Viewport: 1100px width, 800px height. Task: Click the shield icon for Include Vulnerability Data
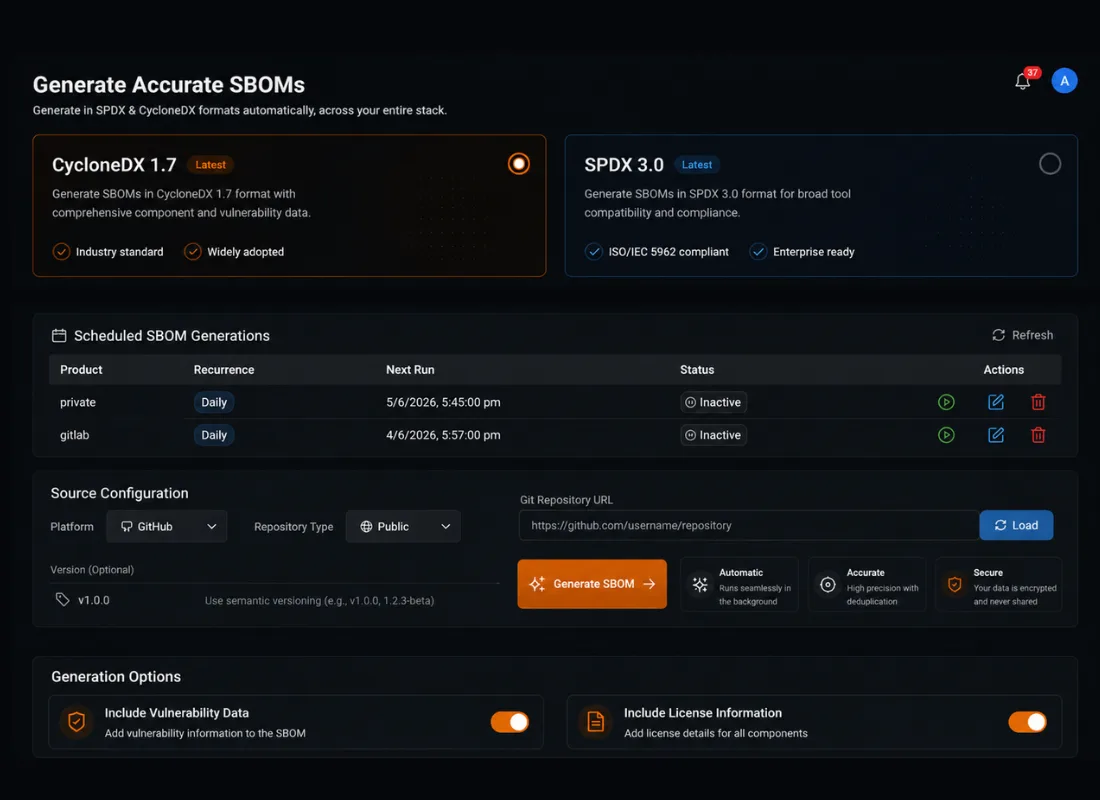click(76, 721)
